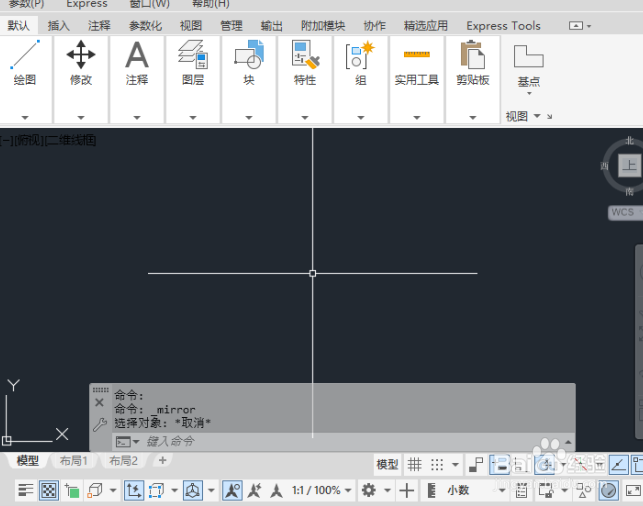643x506 pixels.
Task: Click the large A 注释 panel icon
Action: coord(137,55)
